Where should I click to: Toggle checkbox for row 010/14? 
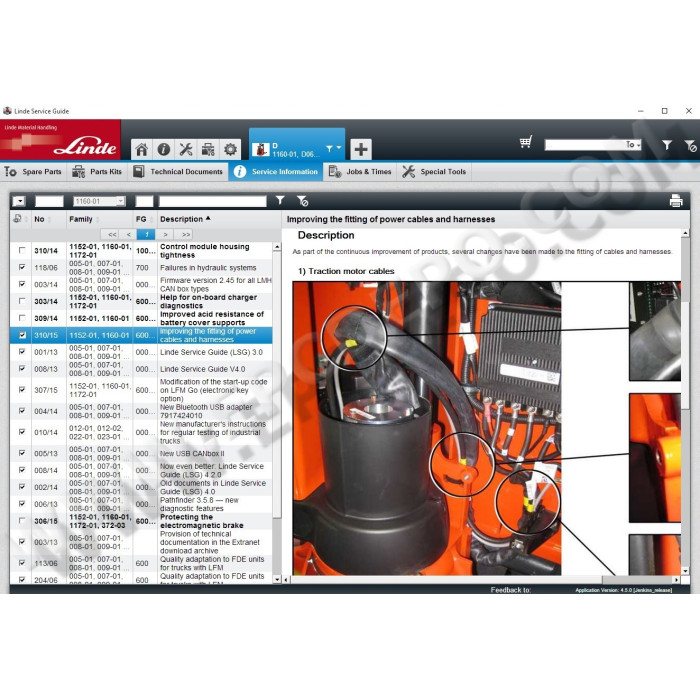click(x=22, y=432)
